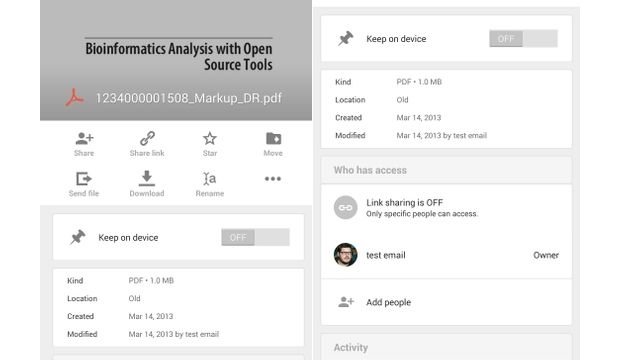This screenshot has height=360, width=639.
Task: Tap the Rename icon
Action: coord(209,179)
